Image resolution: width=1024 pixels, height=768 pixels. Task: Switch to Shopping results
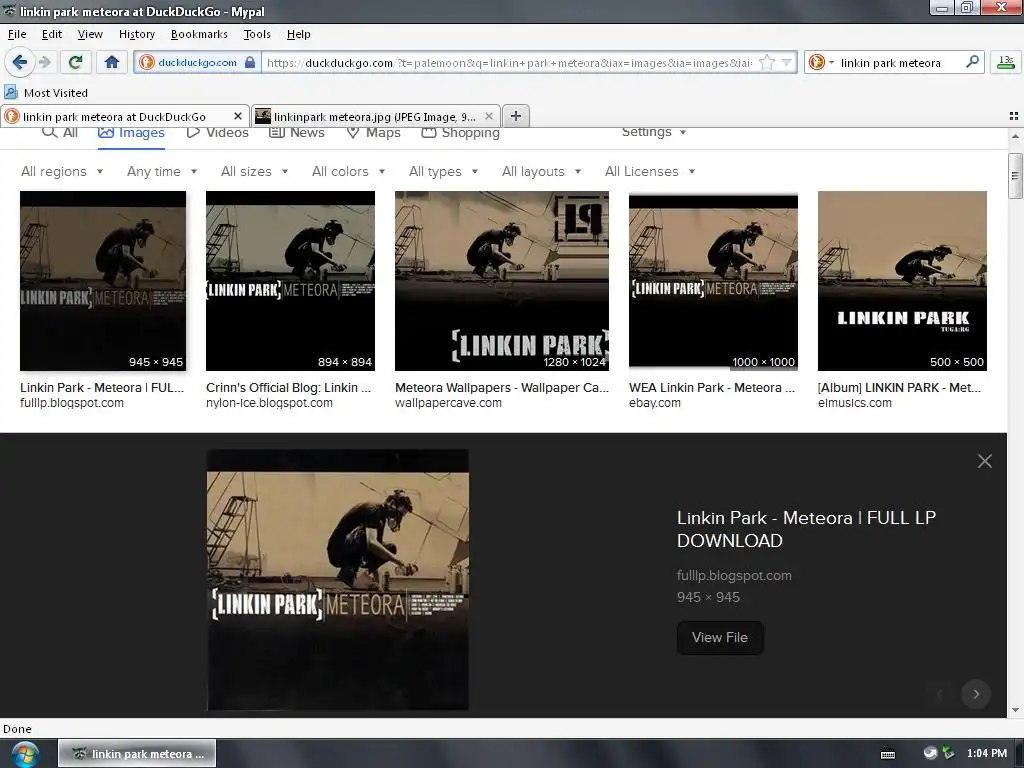tap(460, 133)
